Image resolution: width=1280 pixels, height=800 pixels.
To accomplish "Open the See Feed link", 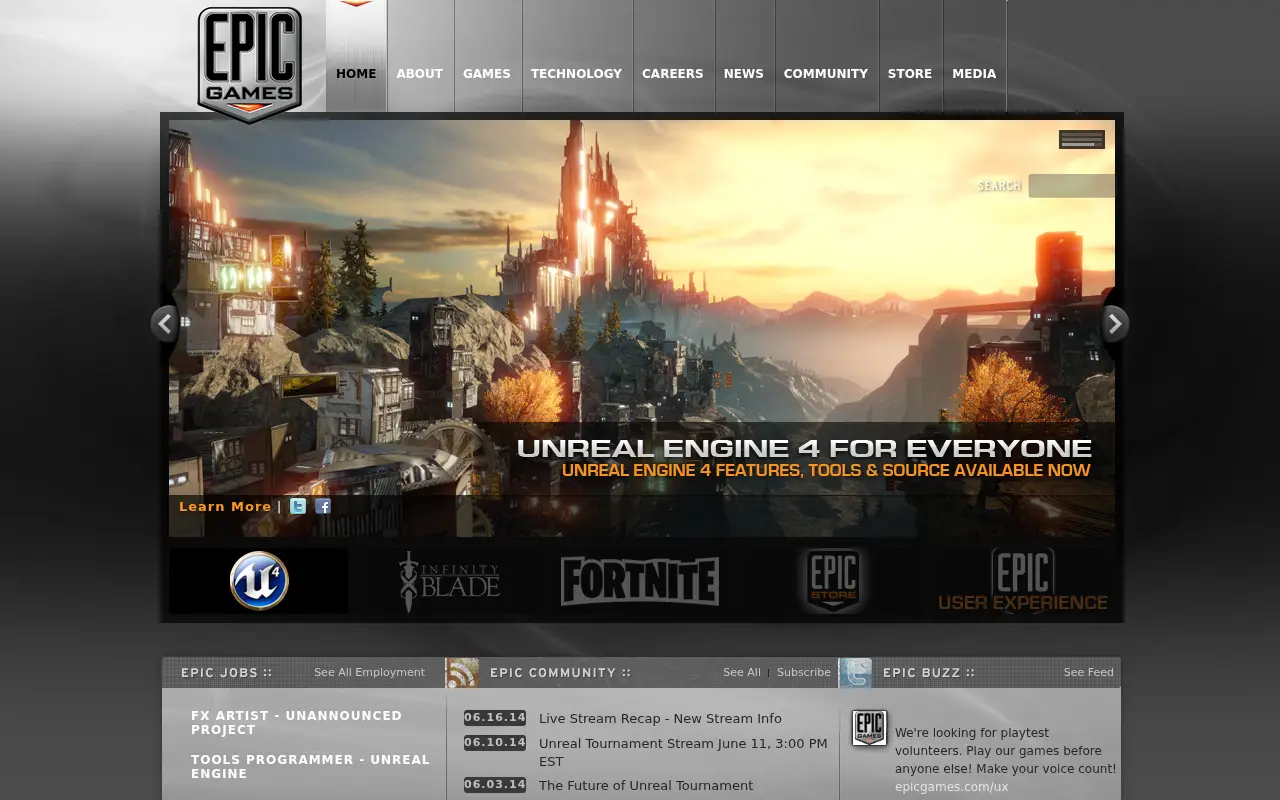I will 1089,673.
